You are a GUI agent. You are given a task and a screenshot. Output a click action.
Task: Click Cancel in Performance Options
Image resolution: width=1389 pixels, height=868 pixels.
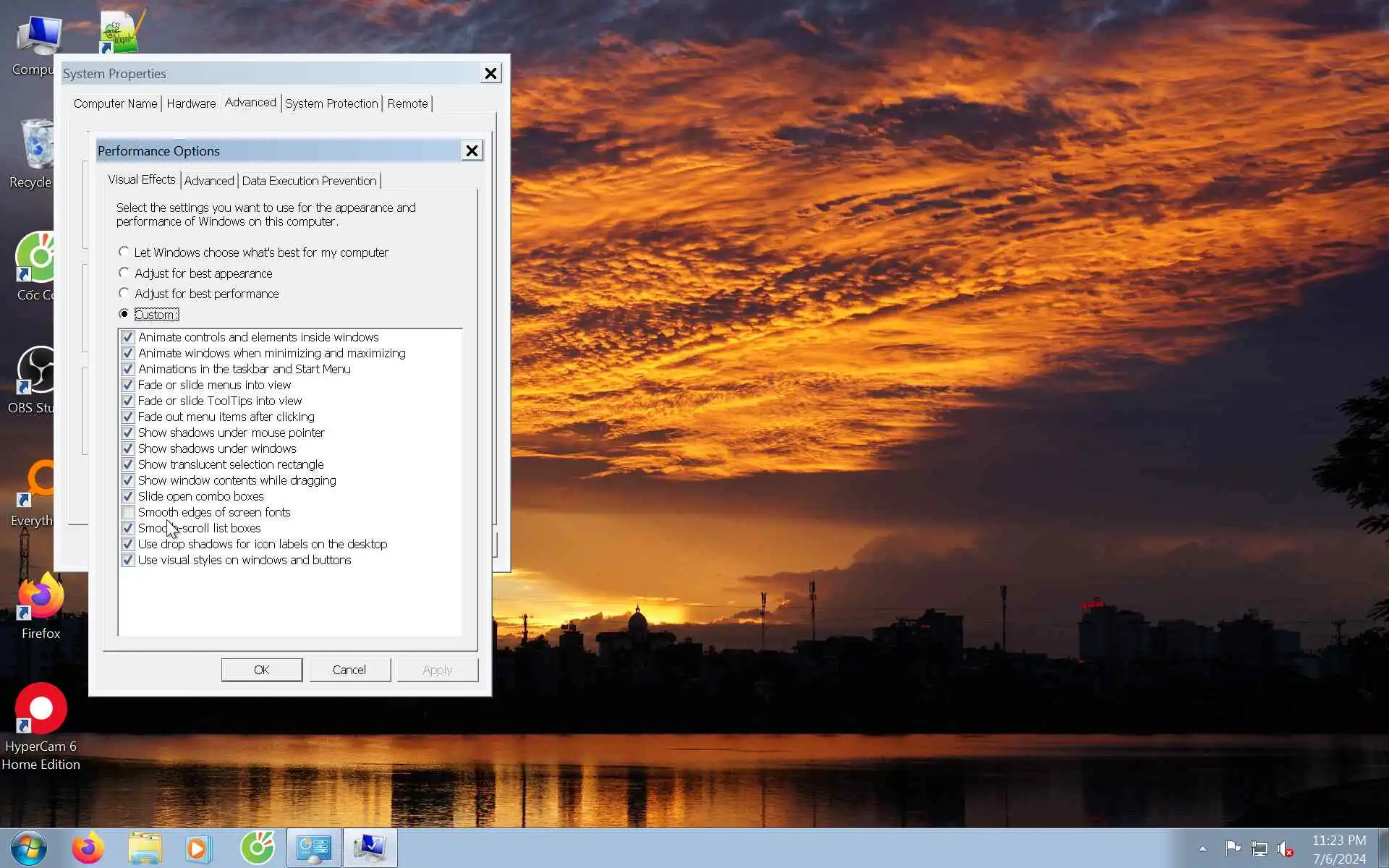349,670
